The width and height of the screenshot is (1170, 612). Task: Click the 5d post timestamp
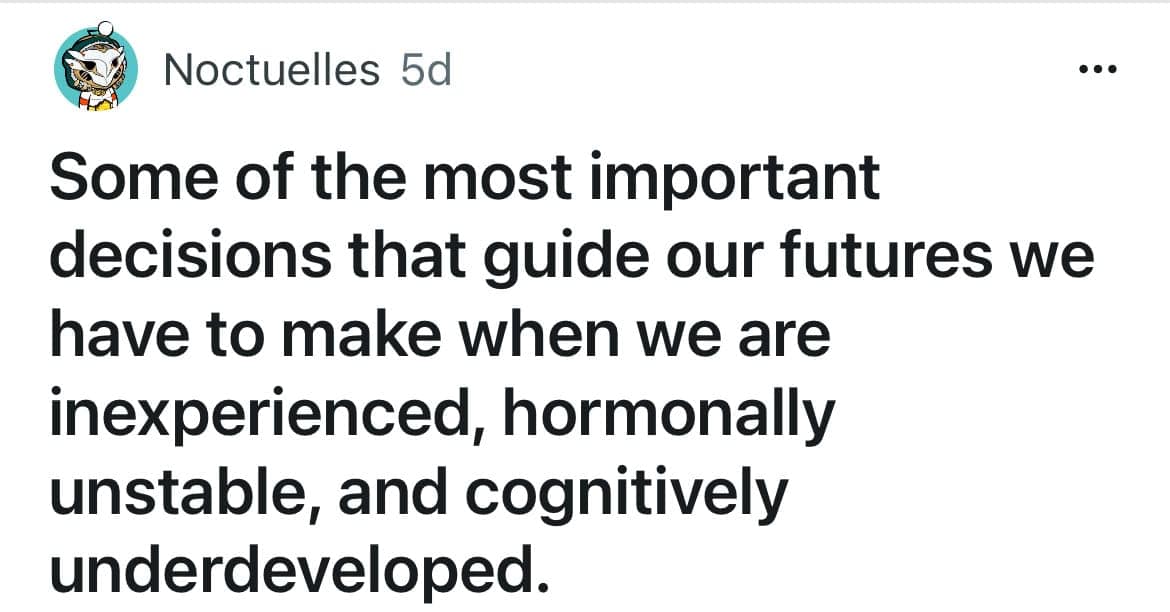(425, 70)
